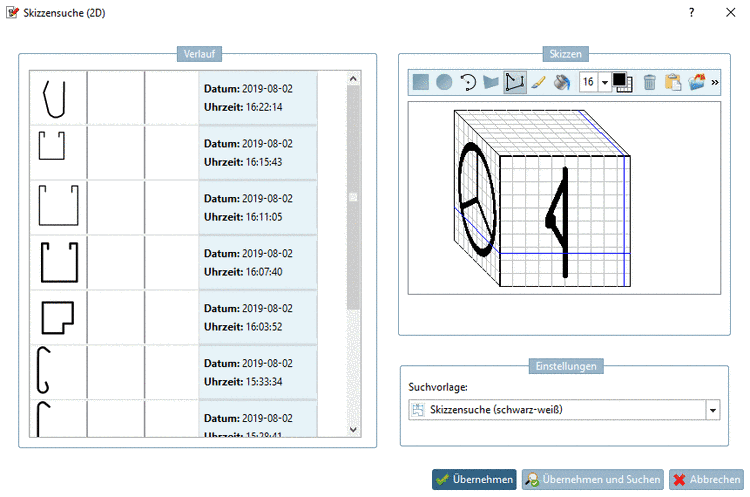
Task: Open the line width dropdown arrow
Action: pos(605,82)
